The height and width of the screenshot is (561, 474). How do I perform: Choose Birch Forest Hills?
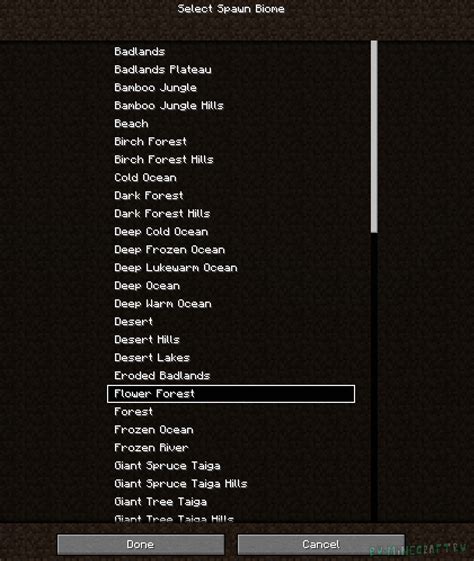click(231, 160)
